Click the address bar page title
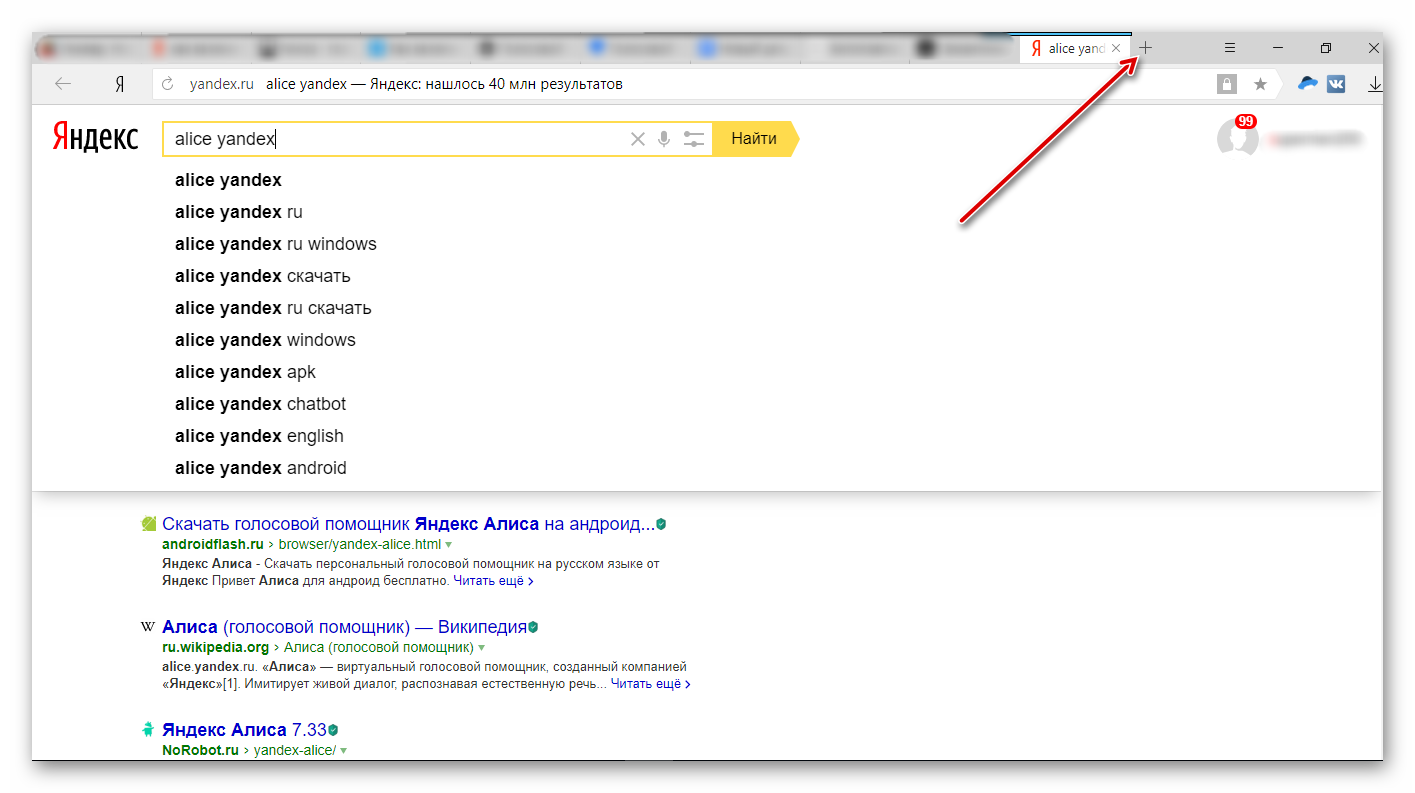1415x793 pixels. (x=444, y=84)
